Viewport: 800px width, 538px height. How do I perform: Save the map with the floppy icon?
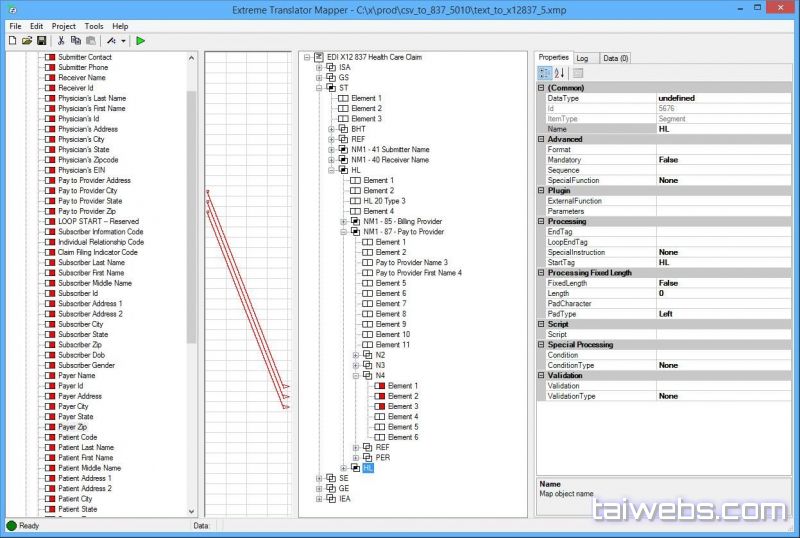41,40
